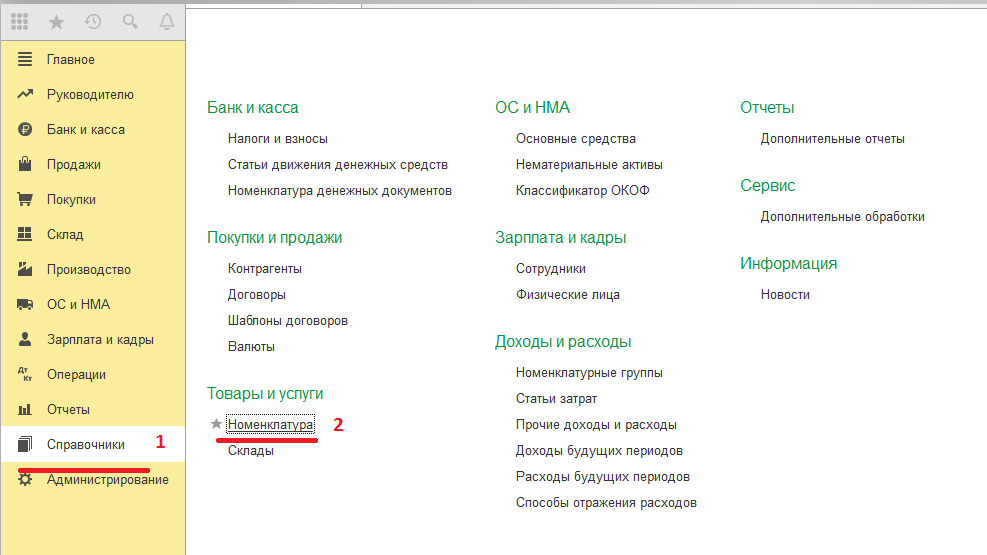Screen dimensions: 987x555
Task: Open Расходы будущих периодов link
Action: [603, 476]
